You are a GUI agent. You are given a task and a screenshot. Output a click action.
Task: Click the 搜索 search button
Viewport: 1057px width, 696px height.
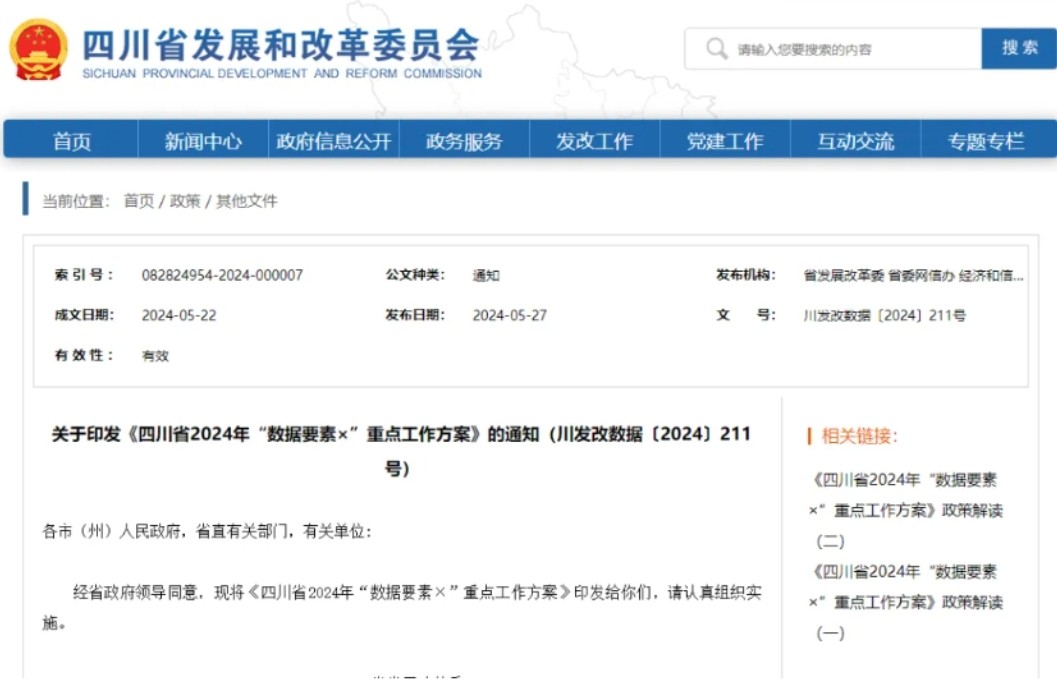pos(1019,49)
